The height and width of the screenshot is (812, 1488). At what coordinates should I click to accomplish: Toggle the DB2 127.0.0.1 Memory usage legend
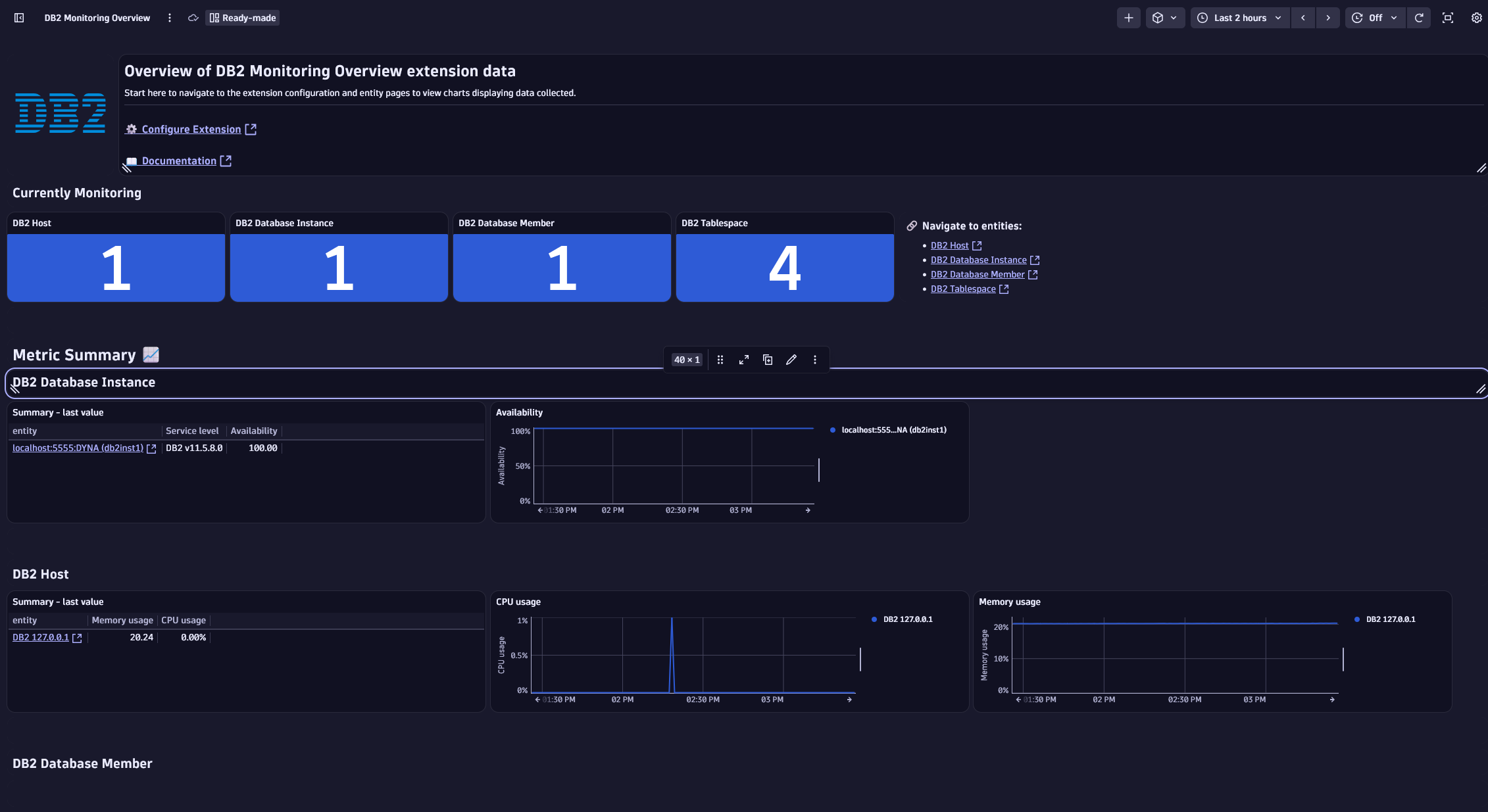click(1390, 619)
